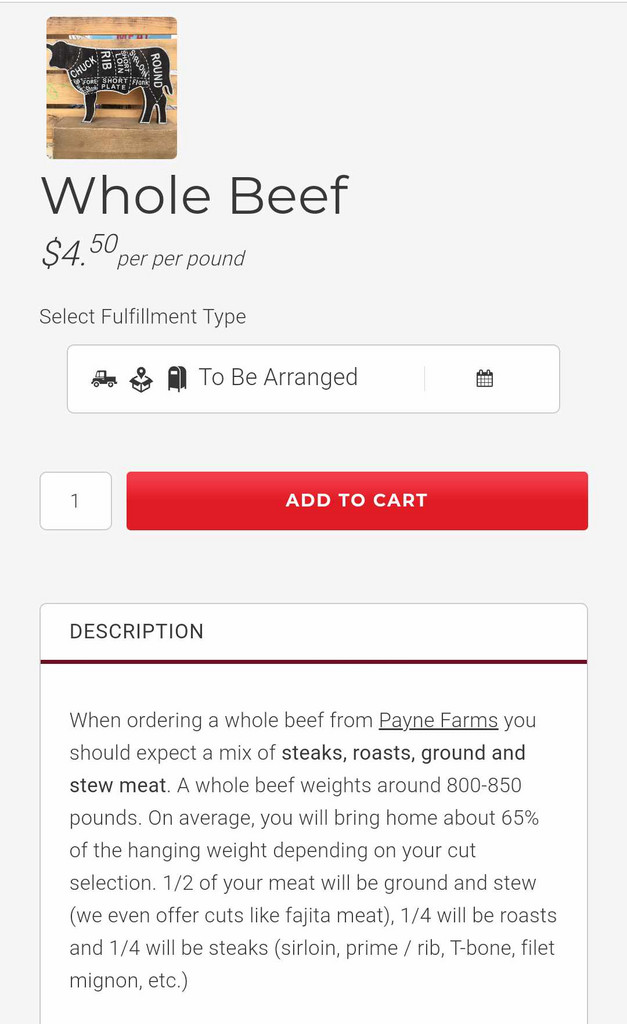Screen dimensions: 627x1024
Task: Click the bold steaks, roasts, ground text
Action: [x=403, y=752]
